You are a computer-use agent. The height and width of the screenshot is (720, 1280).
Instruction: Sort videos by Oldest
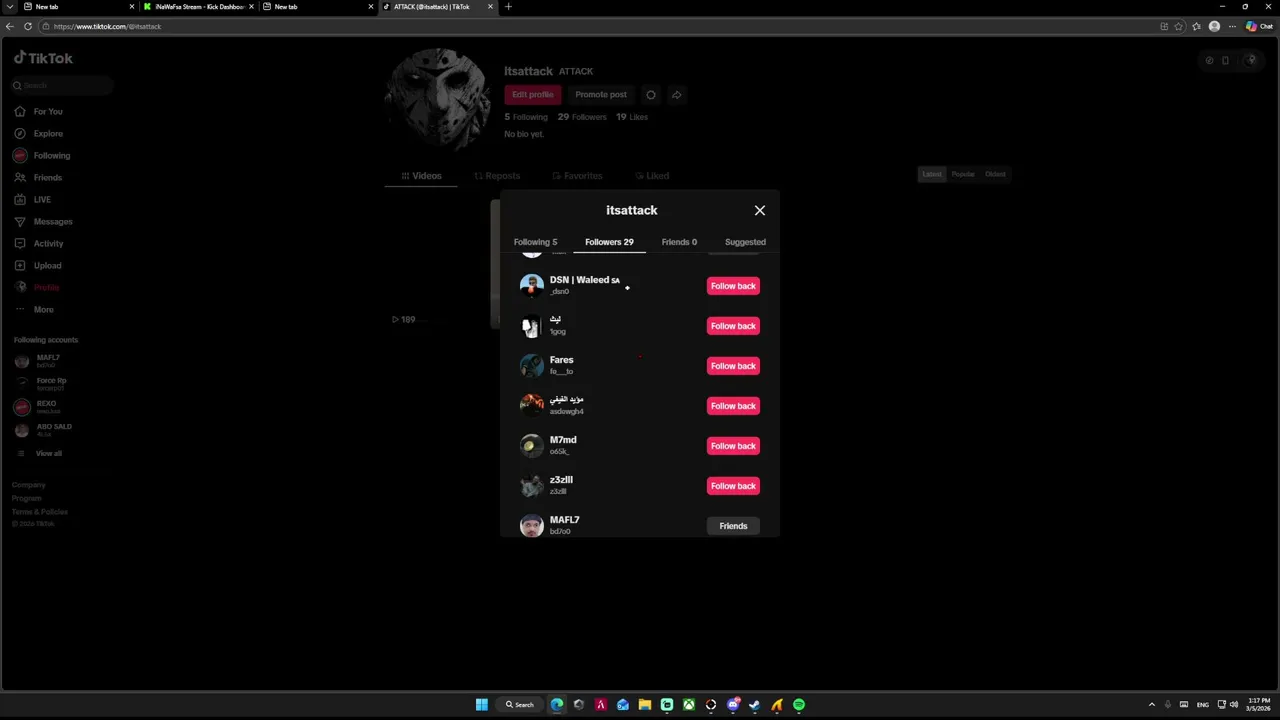(x=995, y=174)
